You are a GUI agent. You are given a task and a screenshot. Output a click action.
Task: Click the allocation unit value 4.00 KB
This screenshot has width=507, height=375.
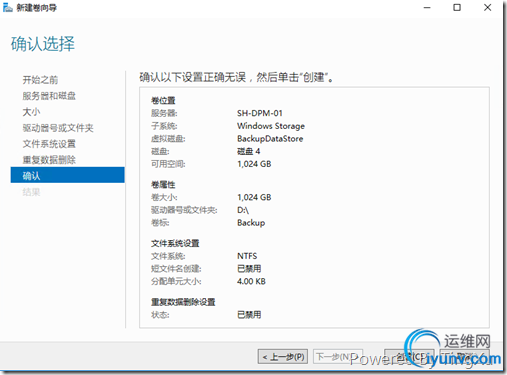(x=251, y=281)
